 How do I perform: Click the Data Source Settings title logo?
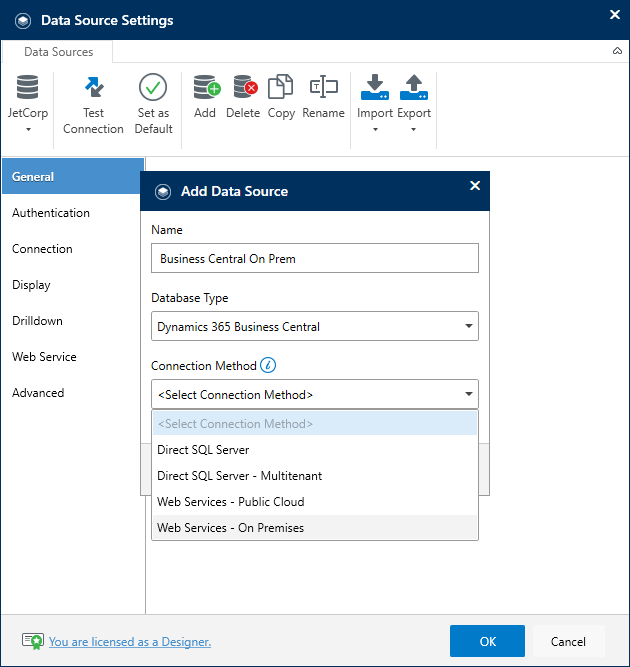tap(23, 20)
